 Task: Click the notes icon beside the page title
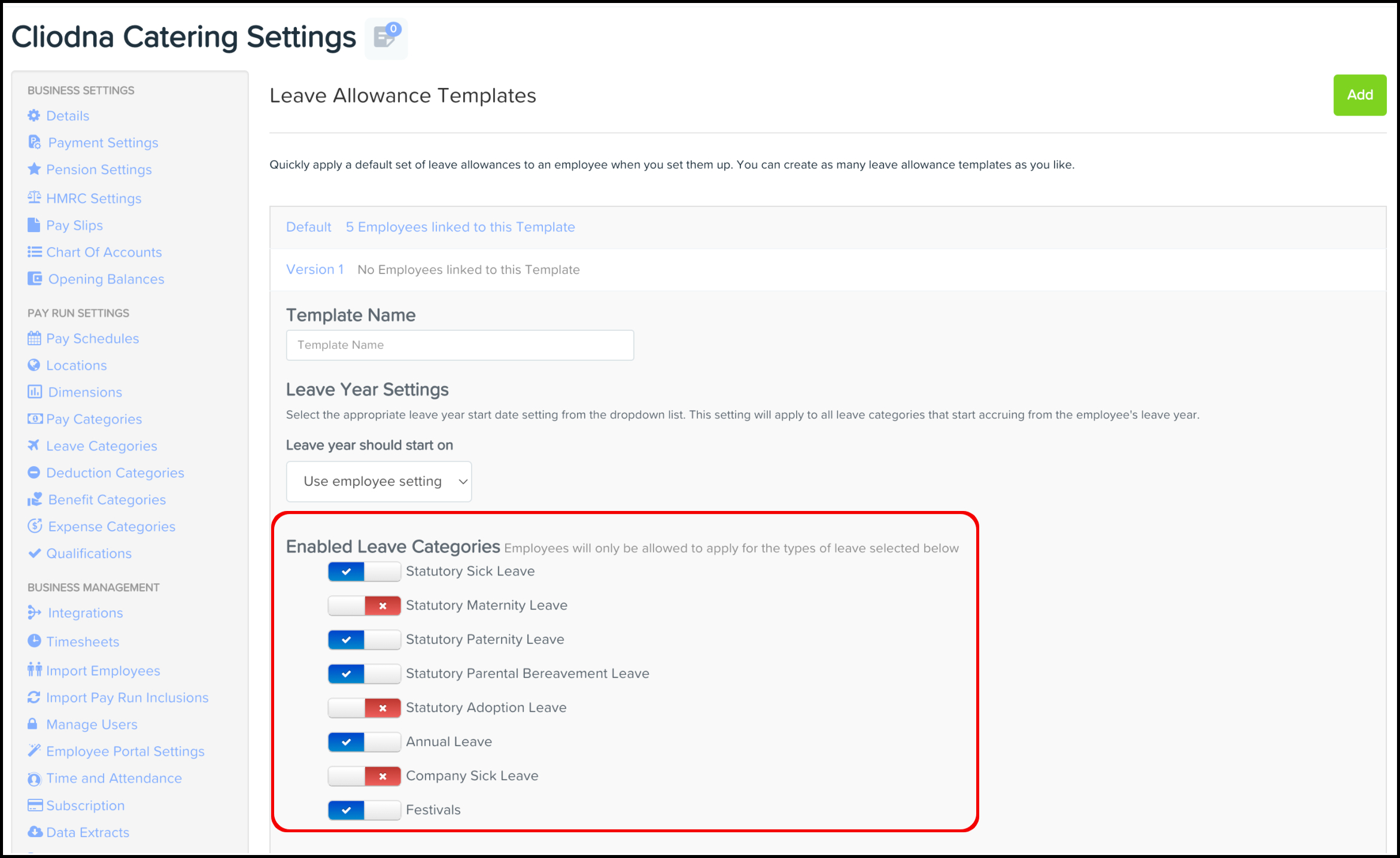click(x=385, y=38)
